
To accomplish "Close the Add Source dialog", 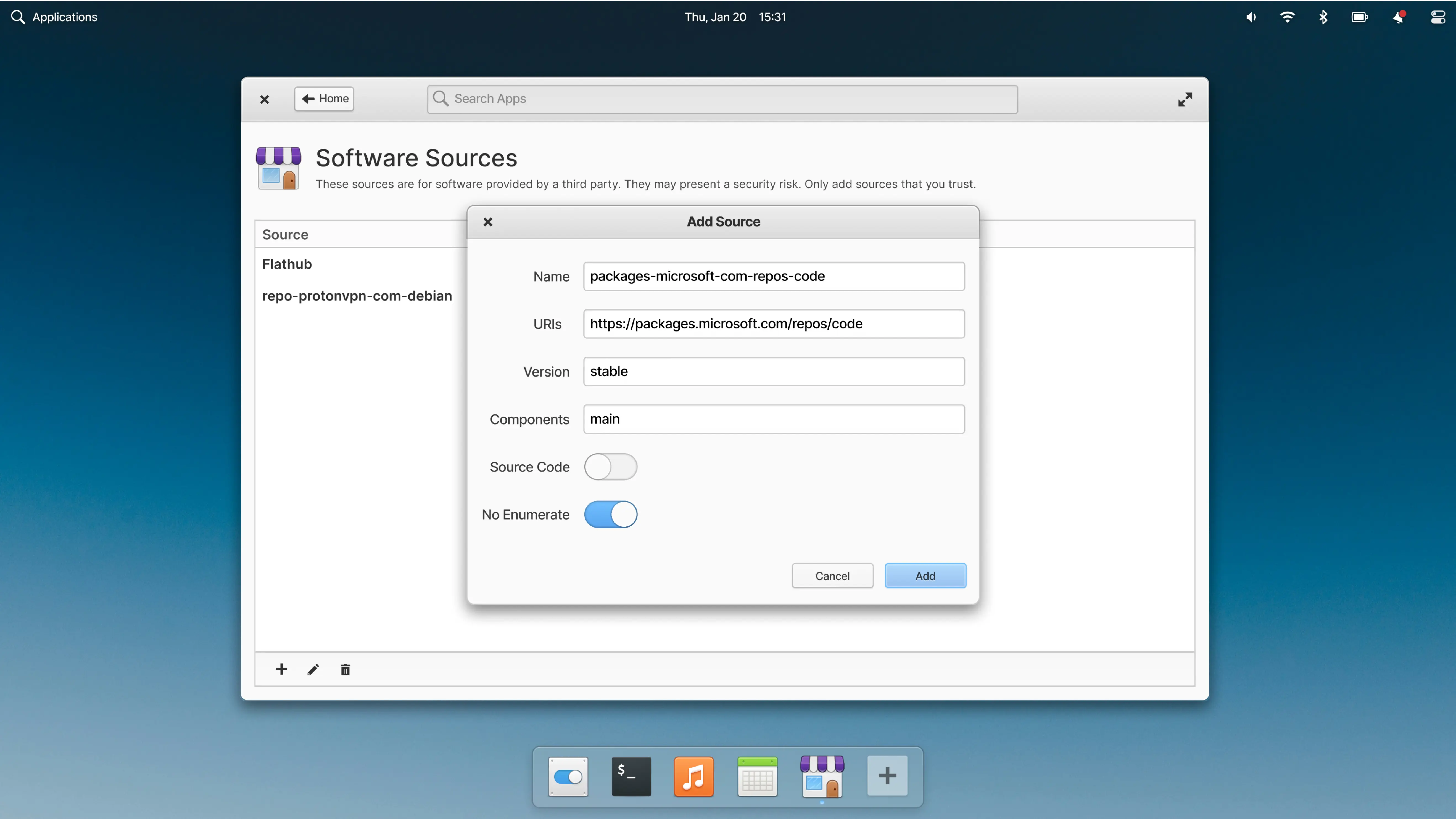I will (x=488, y=222).
